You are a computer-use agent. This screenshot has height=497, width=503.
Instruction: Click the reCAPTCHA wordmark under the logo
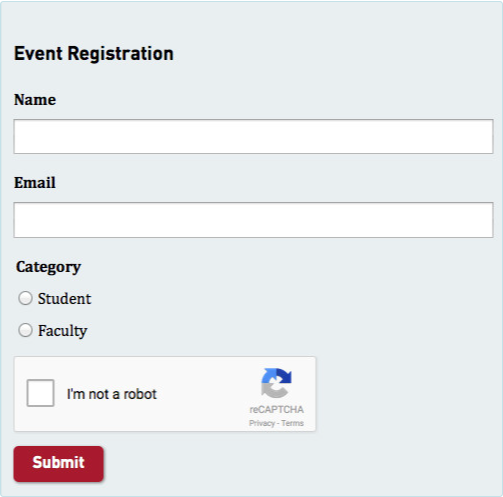pyautogui.click(x=276, y=409)
